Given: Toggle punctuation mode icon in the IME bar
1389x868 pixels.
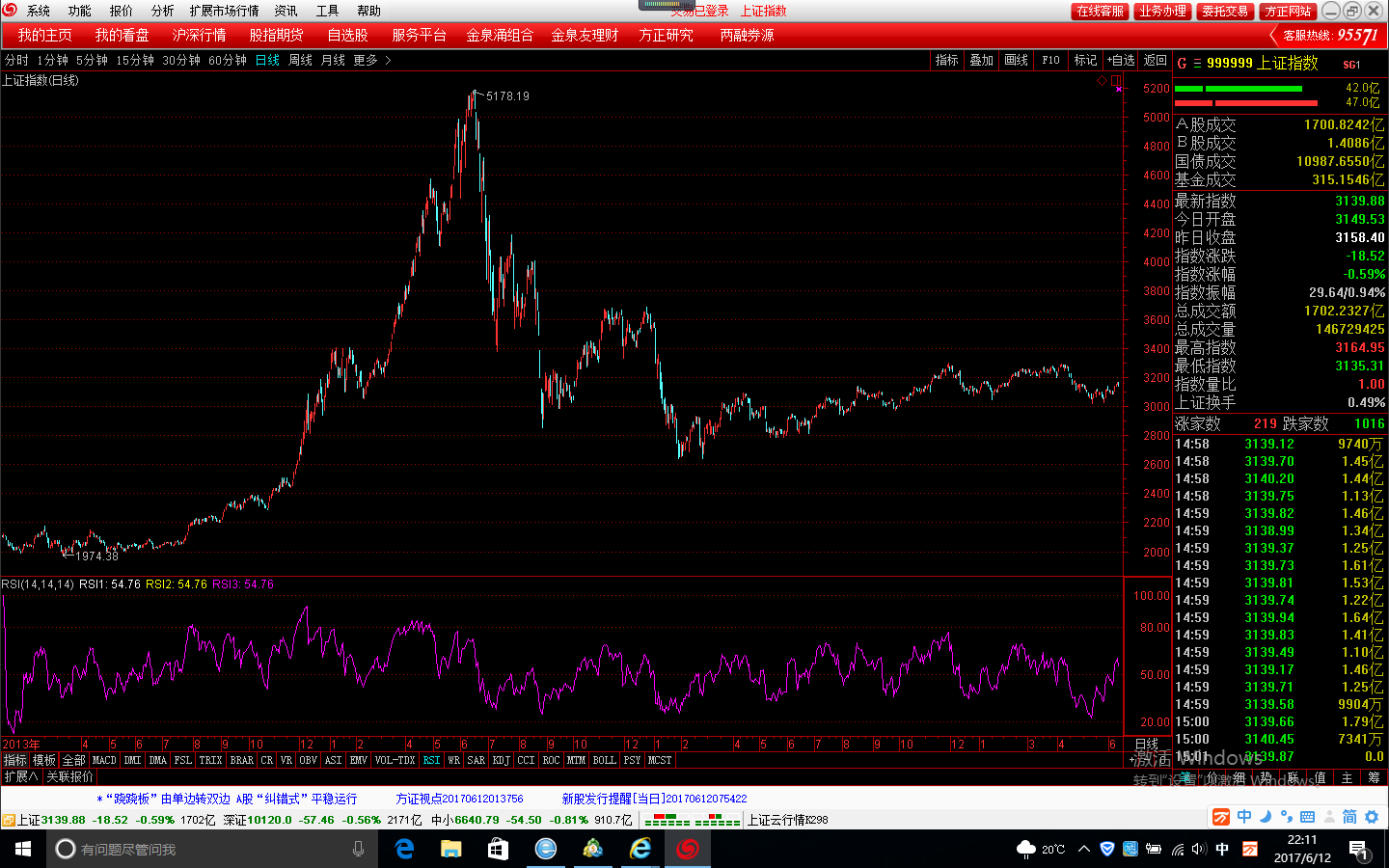Looking at the screenshot, I should [x=1287, y=817].
